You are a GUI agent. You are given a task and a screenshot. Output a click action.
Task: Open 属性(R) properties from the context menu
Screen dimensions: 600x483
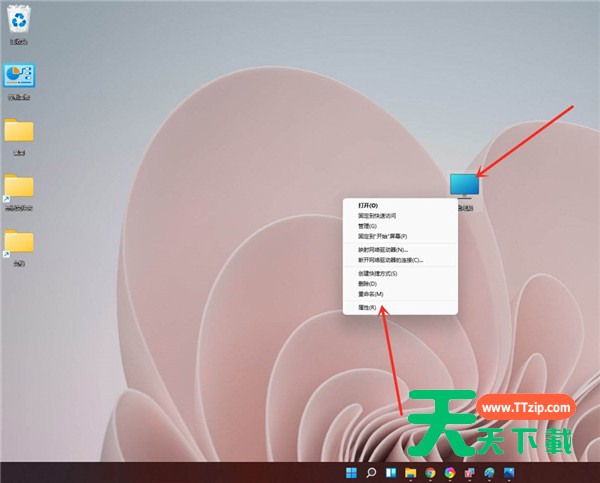[367, 308]
